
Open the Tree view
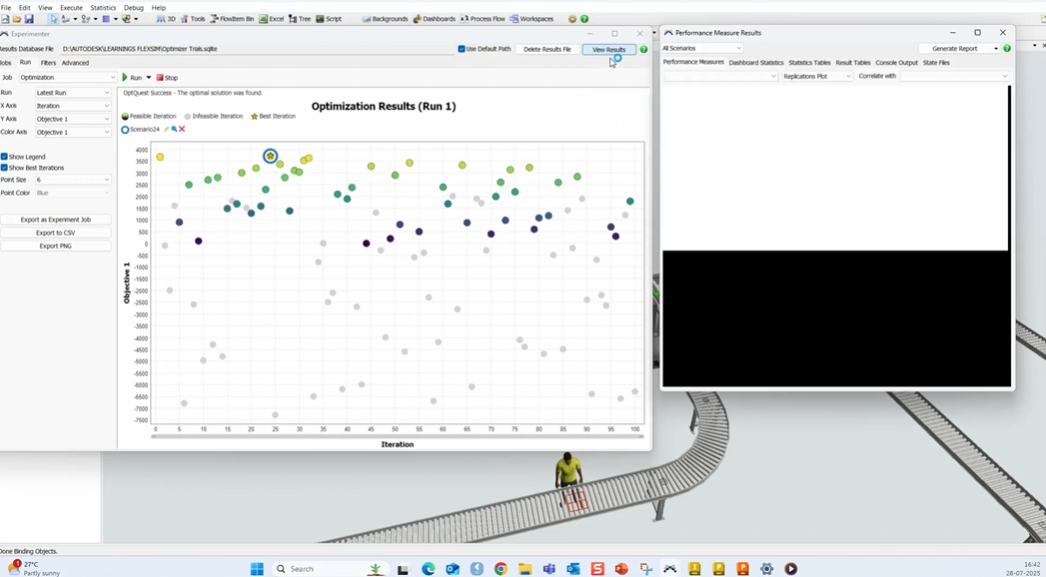click(x=299, y=18)
